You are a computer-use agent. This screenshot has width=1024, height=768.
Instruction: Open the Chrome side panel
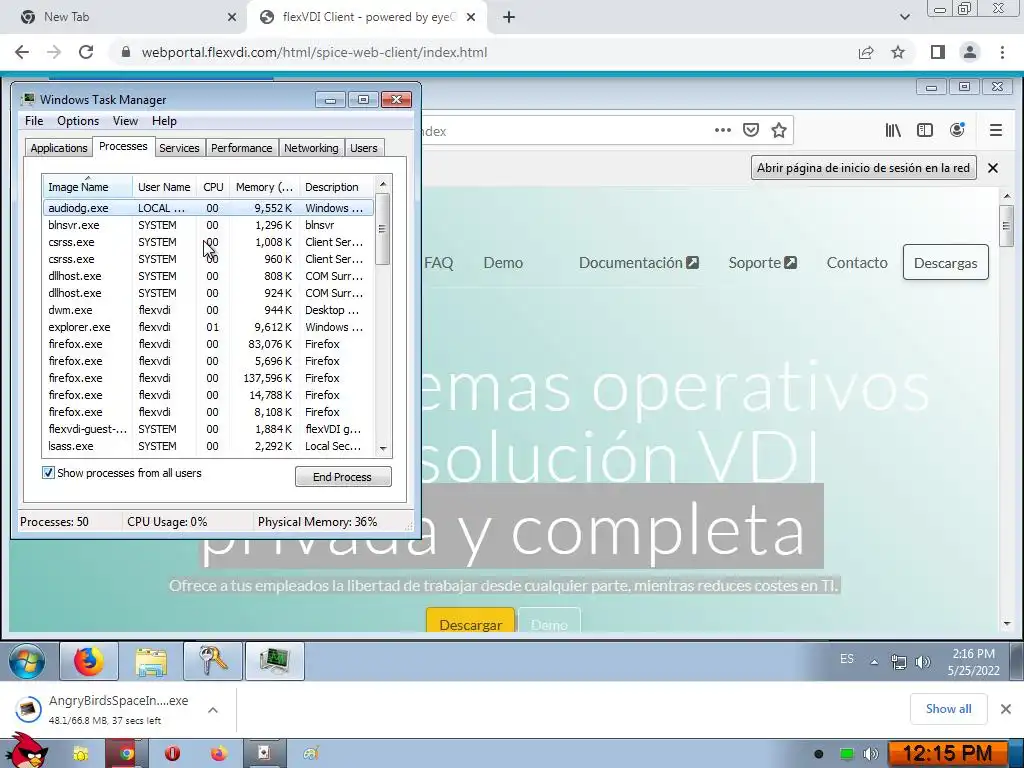click(937, 52)
